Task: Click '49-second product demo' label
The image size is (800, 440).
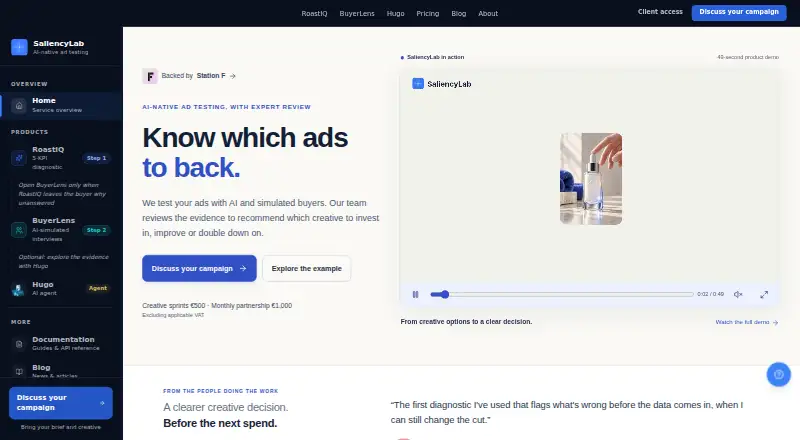Action: point(747,57)
